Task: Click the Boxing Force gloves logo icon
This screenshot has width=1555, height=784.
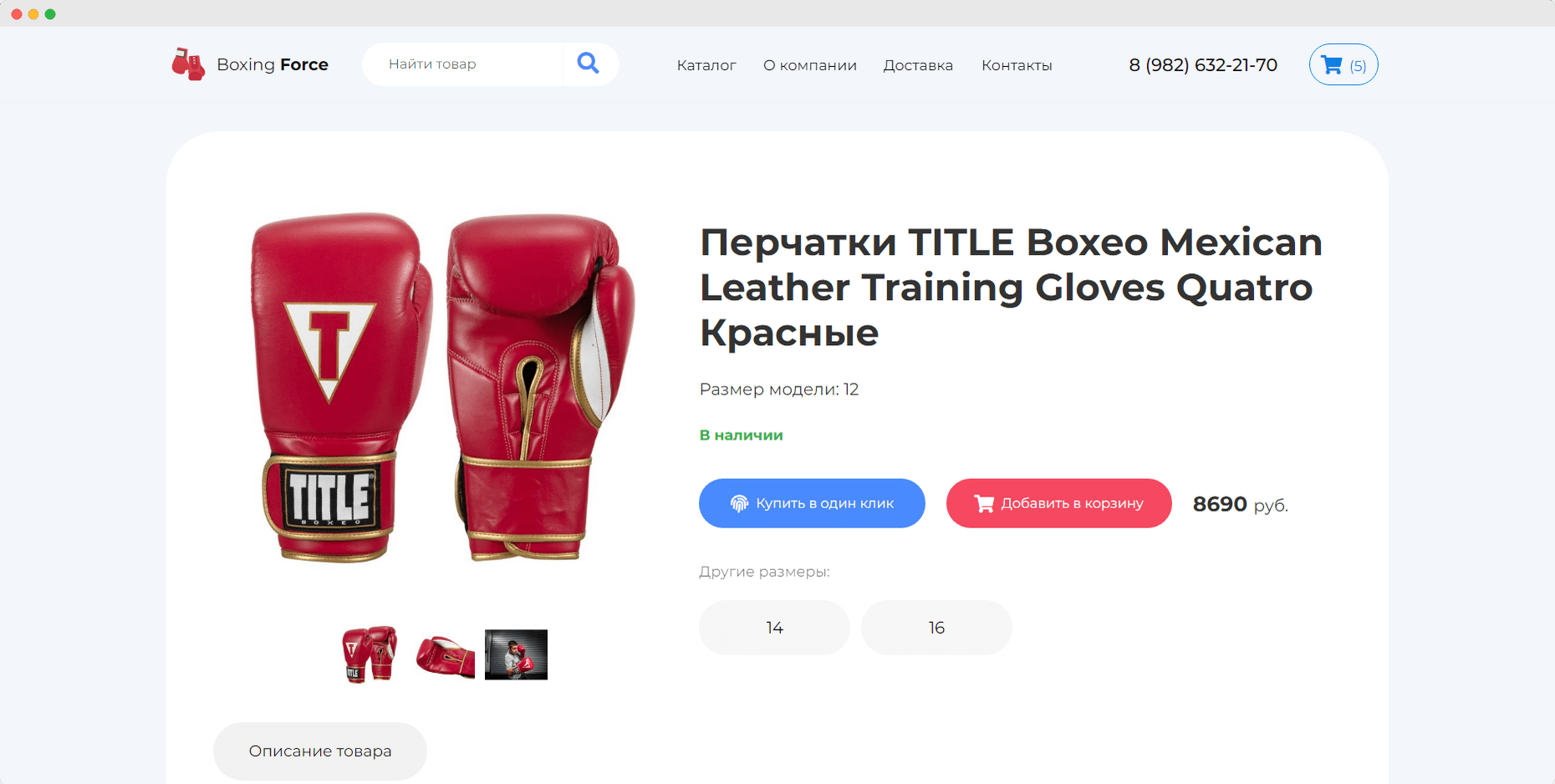Action: pyautogui.click(x=188, y=64)
